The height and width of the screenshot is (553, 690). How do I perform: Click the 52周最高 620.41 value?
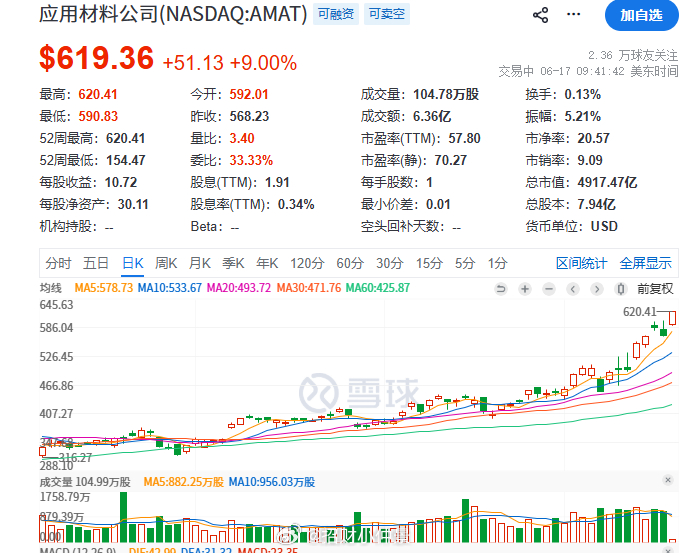point(125,139)
